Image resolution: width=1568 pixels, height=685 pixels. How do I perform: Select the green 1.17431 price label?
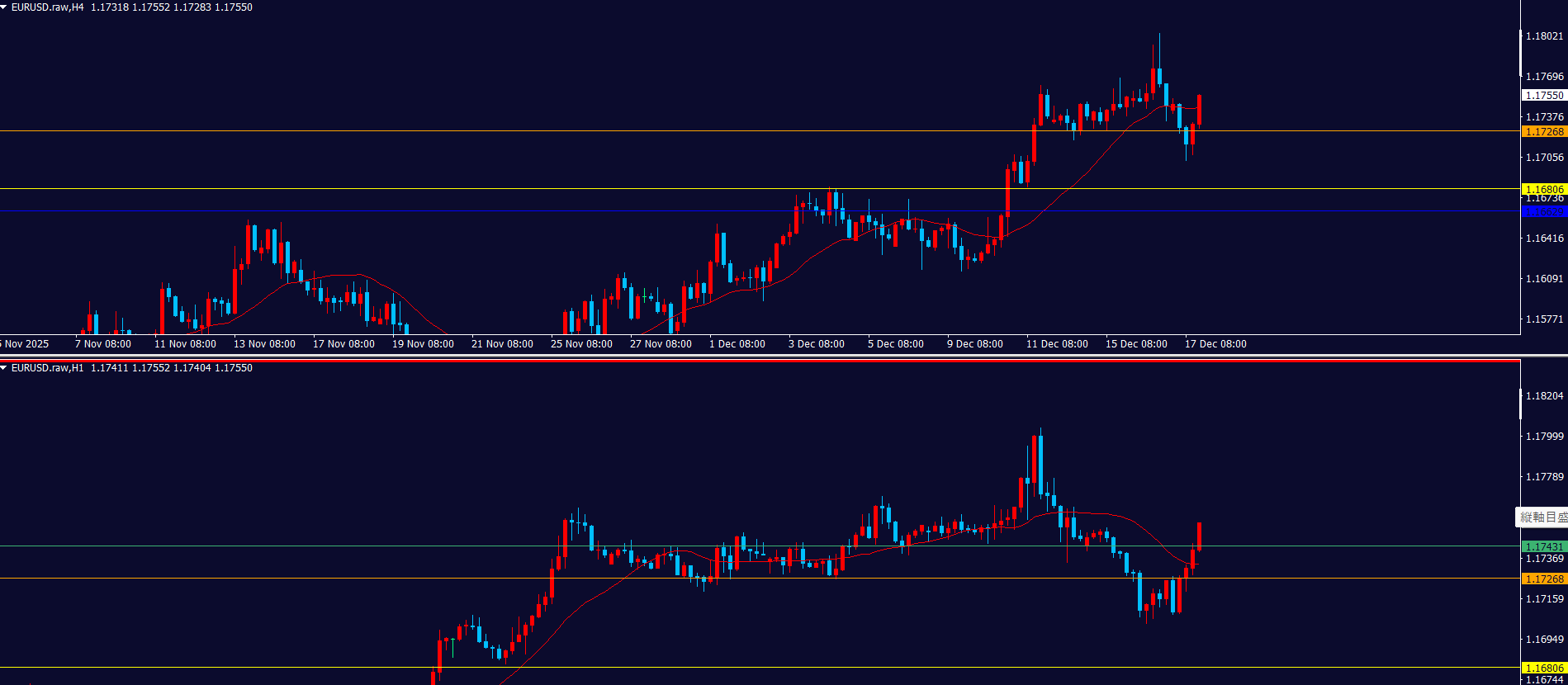(x=1543, y=546)
